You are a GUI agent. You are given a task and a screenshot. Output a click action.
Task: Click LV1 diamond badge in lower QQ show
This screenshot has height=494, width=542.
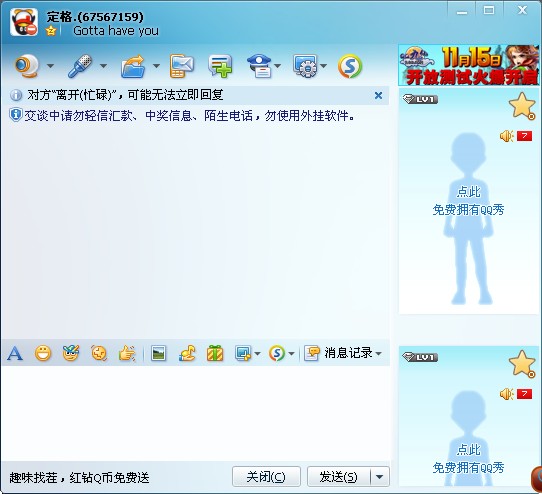coord(420,357)
